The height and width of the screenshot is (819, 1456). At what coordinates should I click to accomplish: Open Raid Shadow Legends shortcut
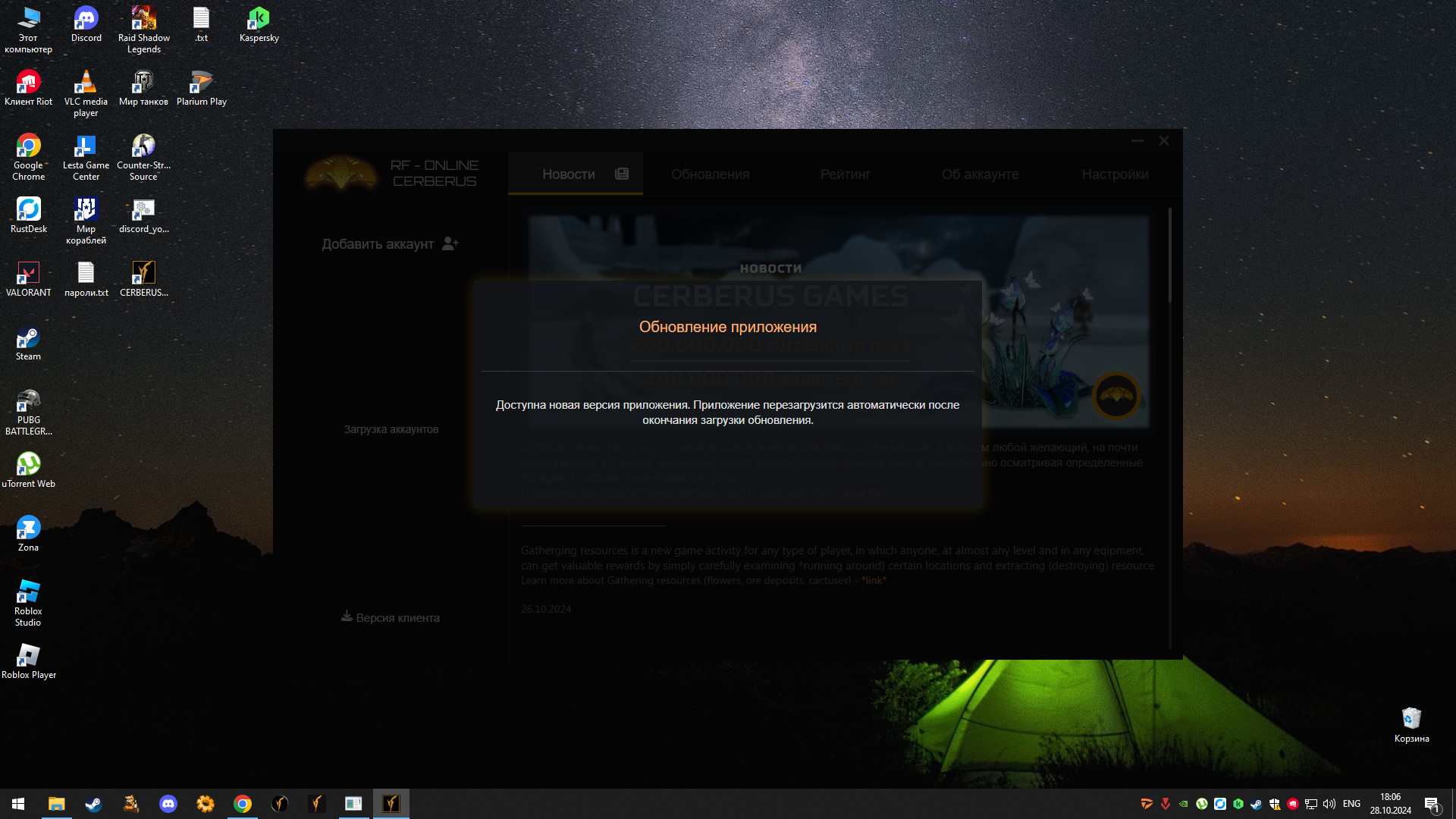[143, 30]
